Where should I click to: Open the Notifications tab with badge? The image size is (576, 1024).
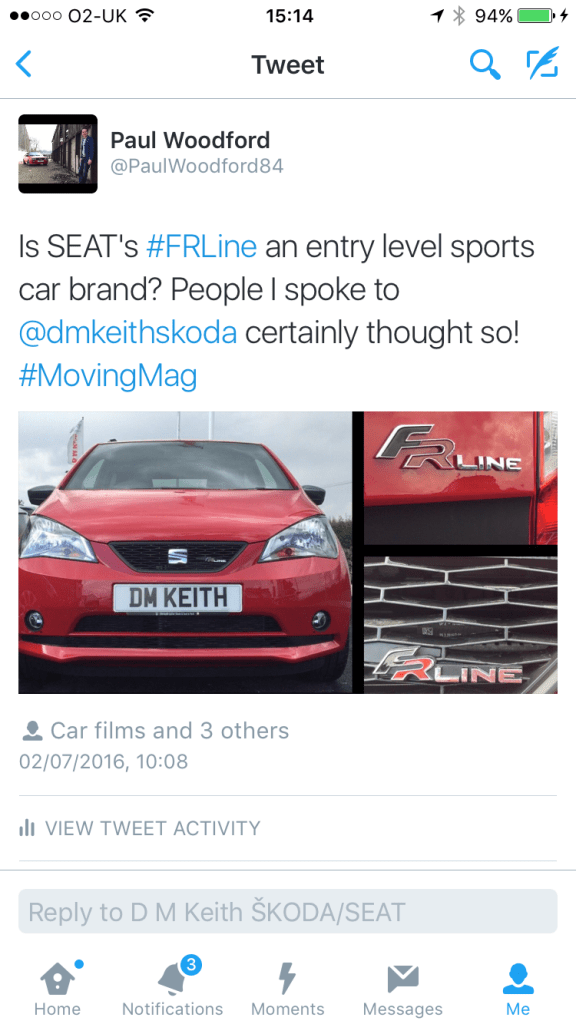click(172, 986)
